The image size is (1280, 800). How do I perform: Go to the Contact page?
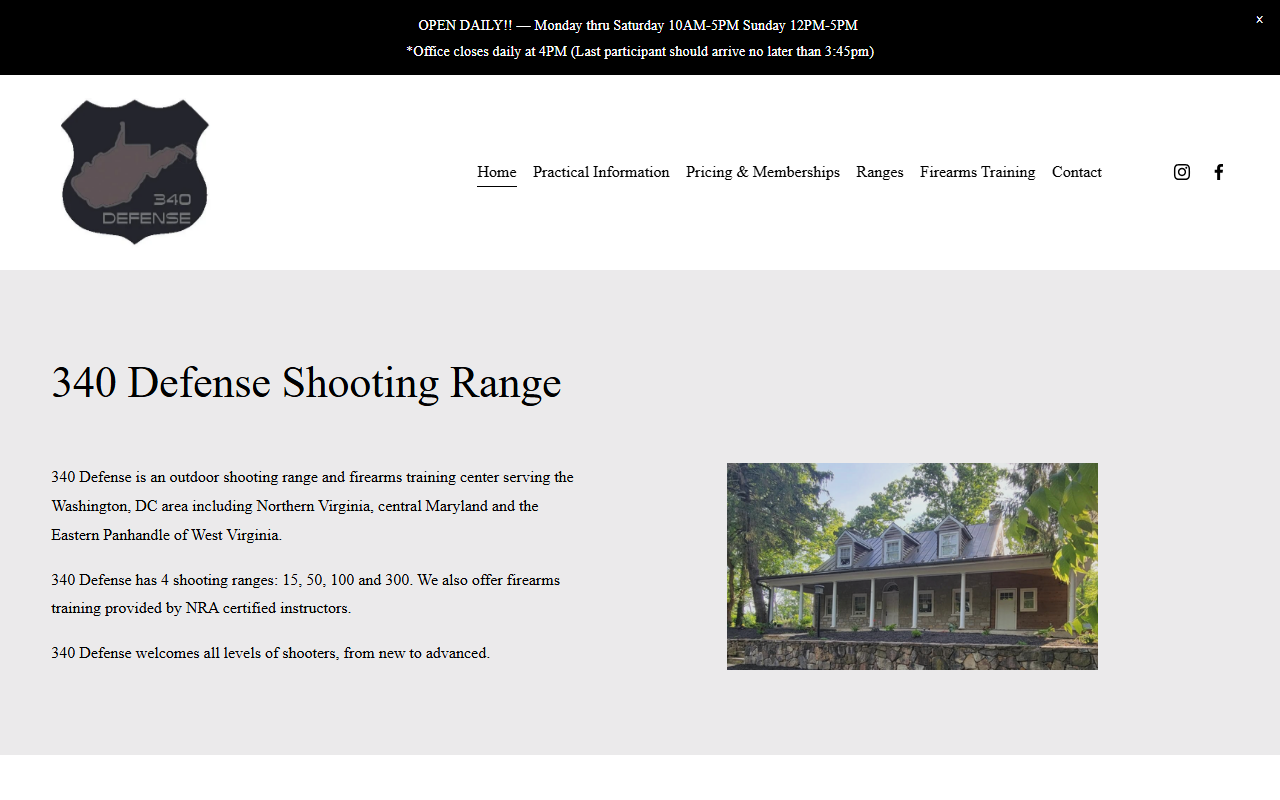point(1077,172)
